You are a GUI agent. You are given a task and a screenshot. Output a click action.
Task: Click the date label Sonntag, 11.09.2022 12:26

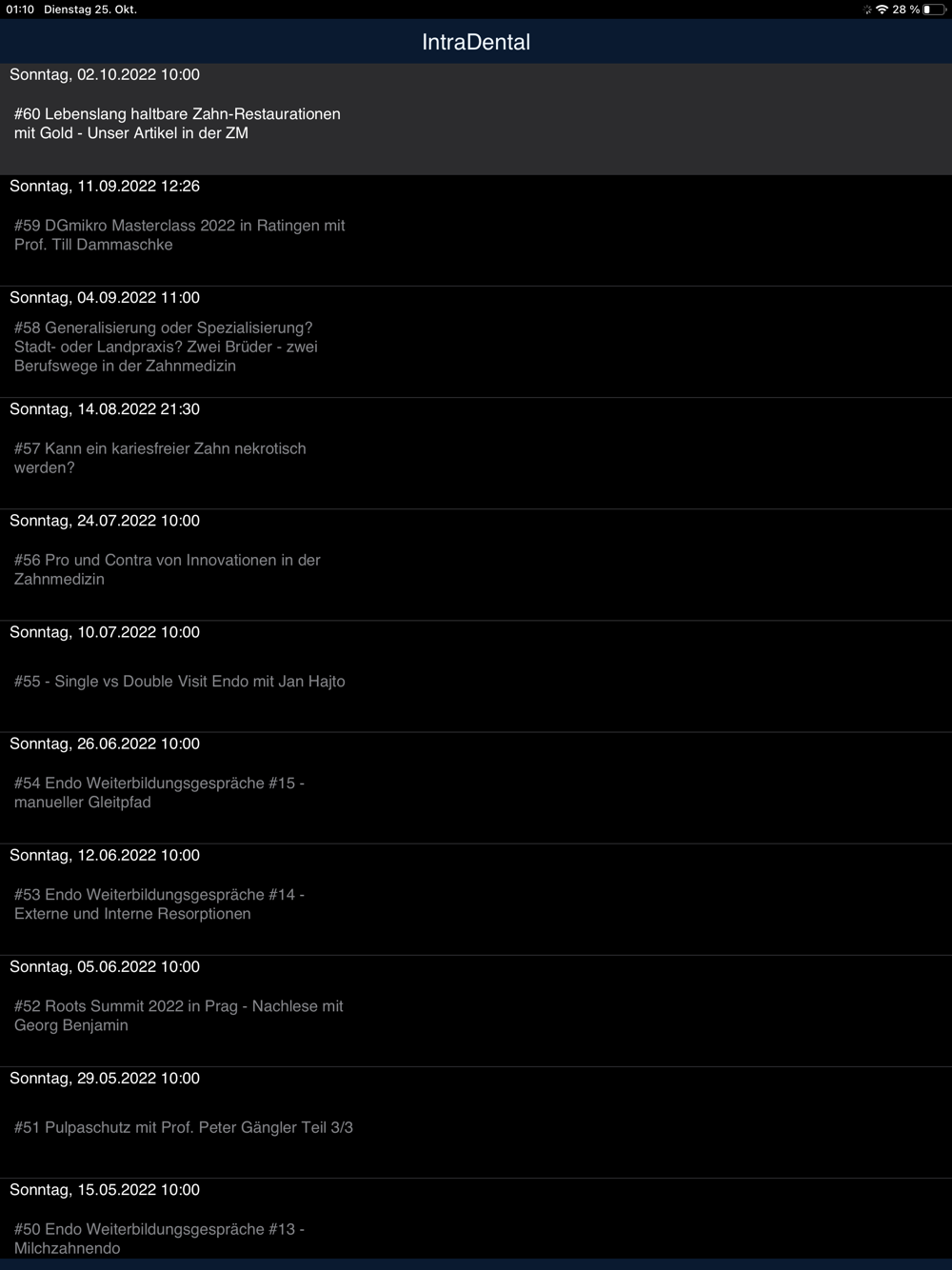click(x=105, y=187)
